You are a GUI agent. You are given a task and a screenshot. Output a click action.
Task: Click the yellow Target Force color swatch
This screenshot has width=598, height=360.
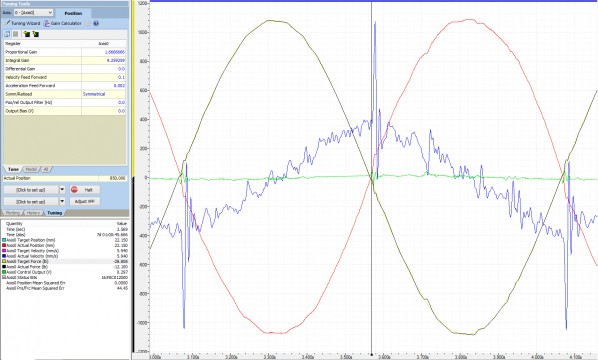pos(4,262)
